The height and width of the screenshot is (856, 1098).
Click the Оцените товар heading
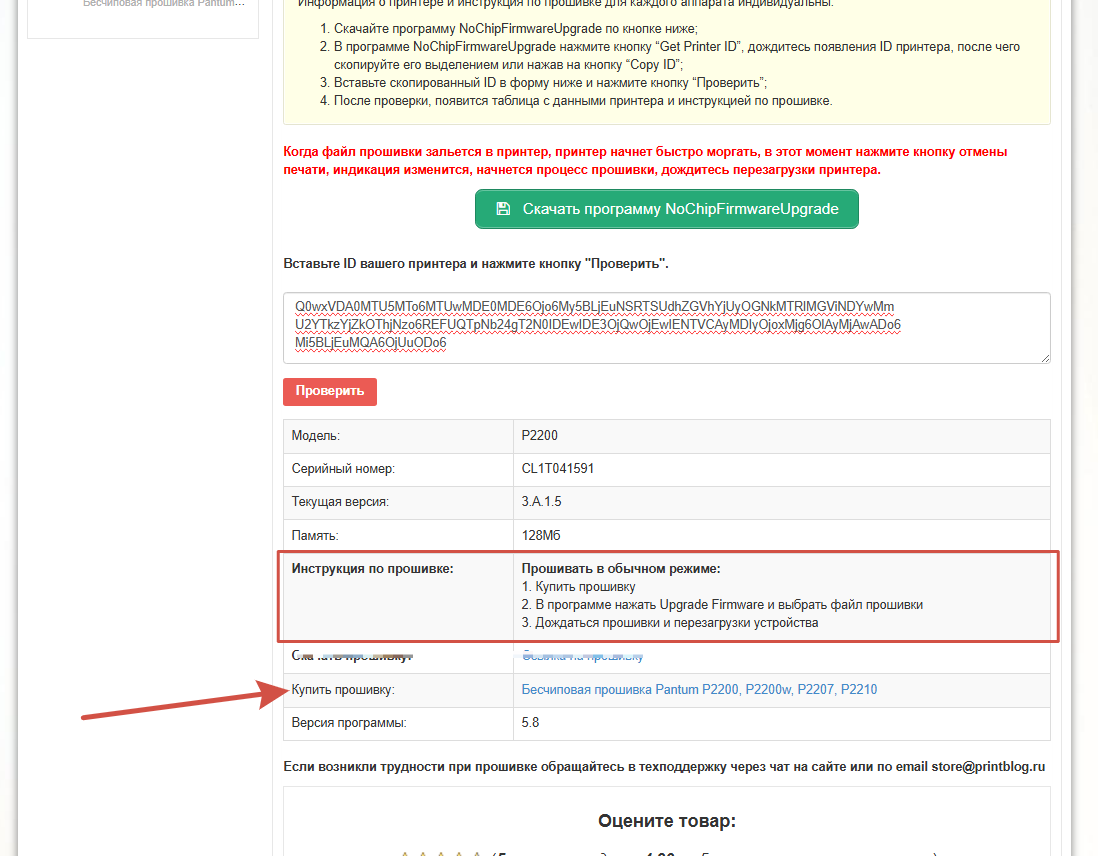coord(666,821)
